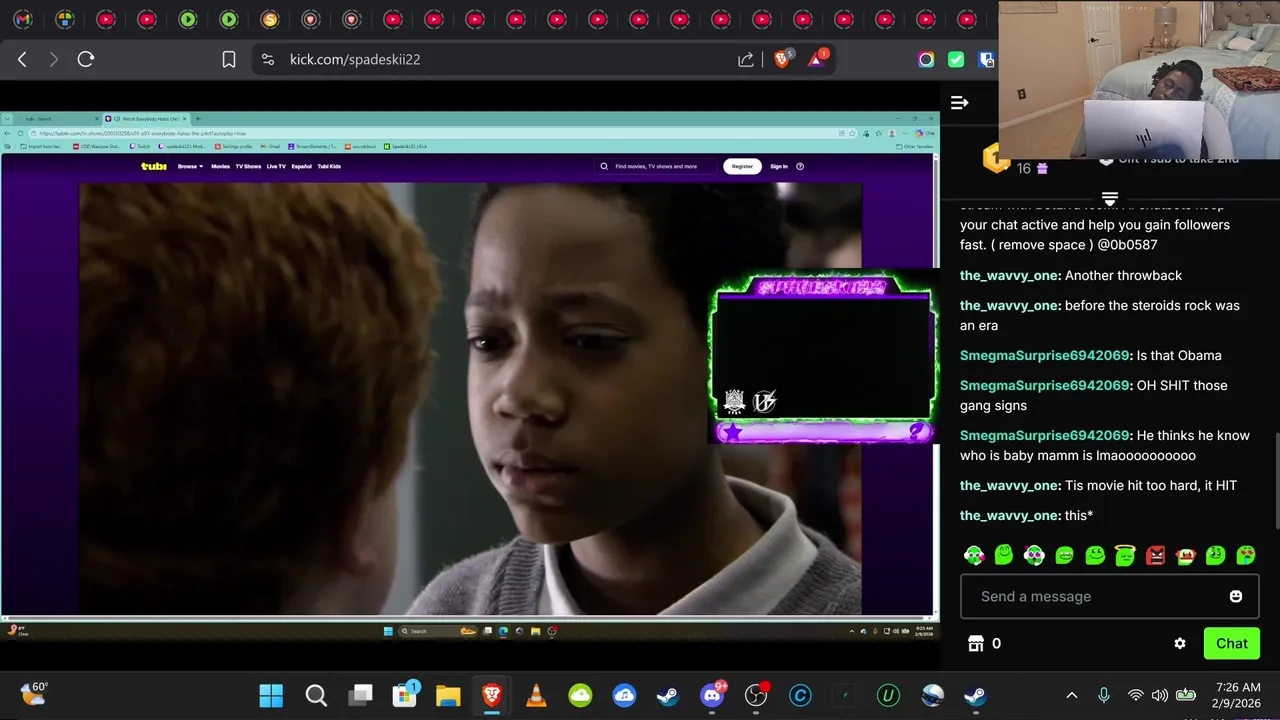Open TV Shows on Tubi navigation
Viewport: 1280px width, 720px height.
(248, 166)
